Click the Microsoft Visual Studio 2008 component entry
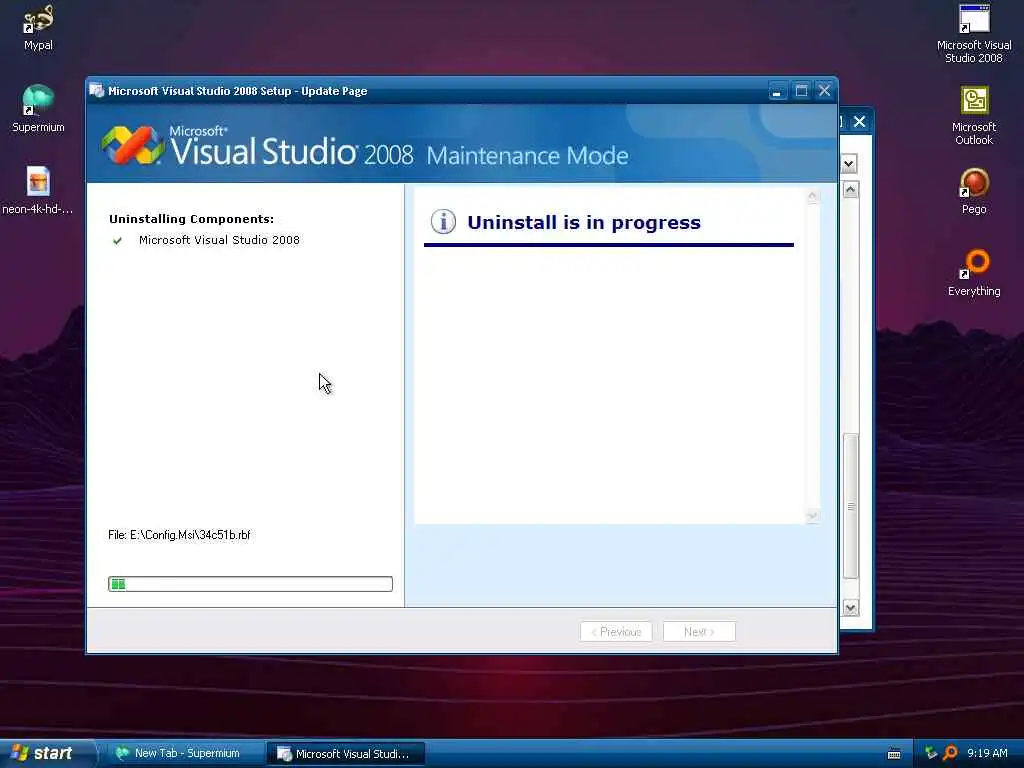This screenshot has height=768, width=1024. (x=219, y=240)
